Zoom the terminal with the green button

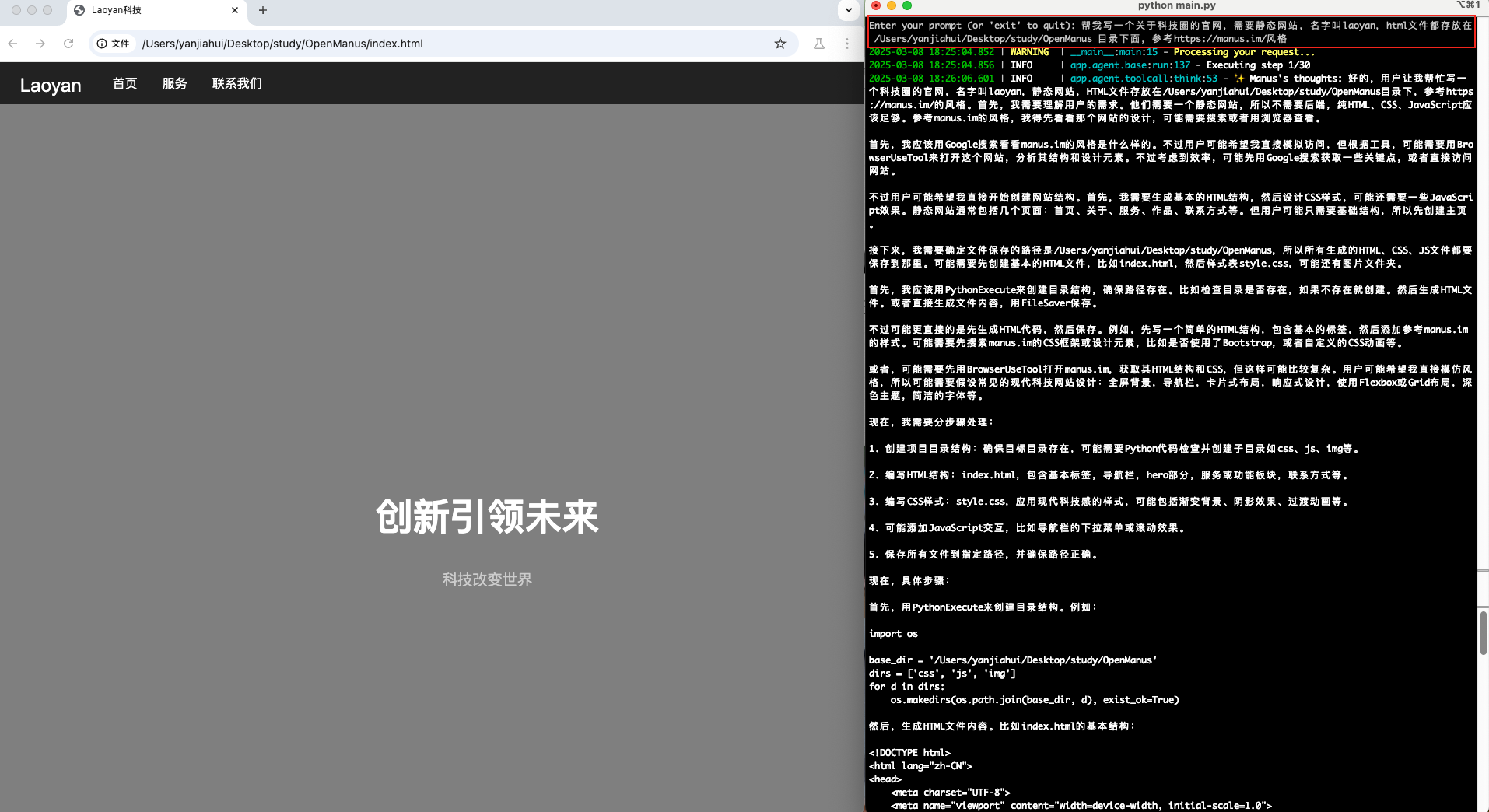coord(907,5)
